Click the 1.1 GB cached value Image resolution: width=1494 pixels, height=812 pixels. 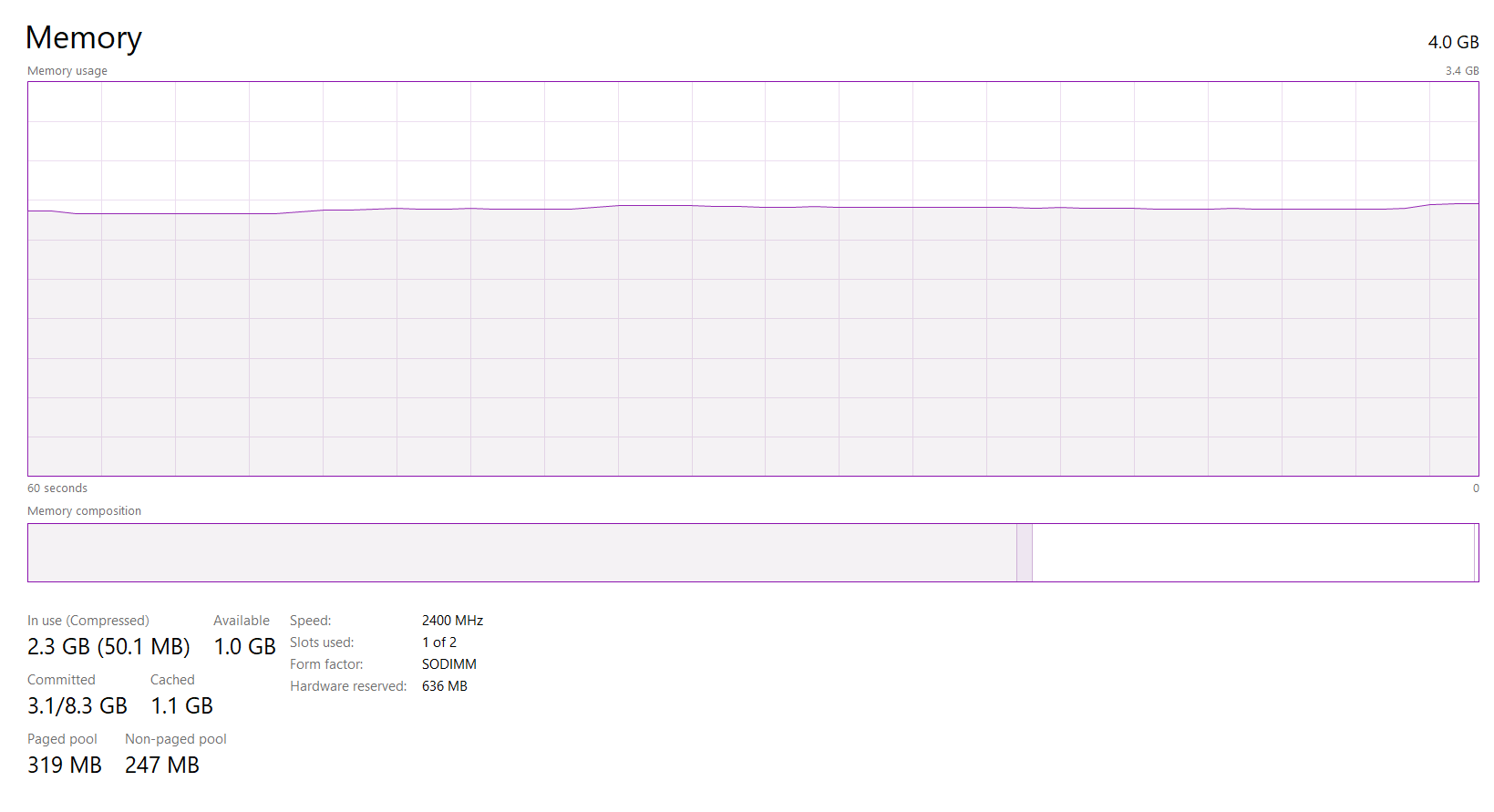182,706
